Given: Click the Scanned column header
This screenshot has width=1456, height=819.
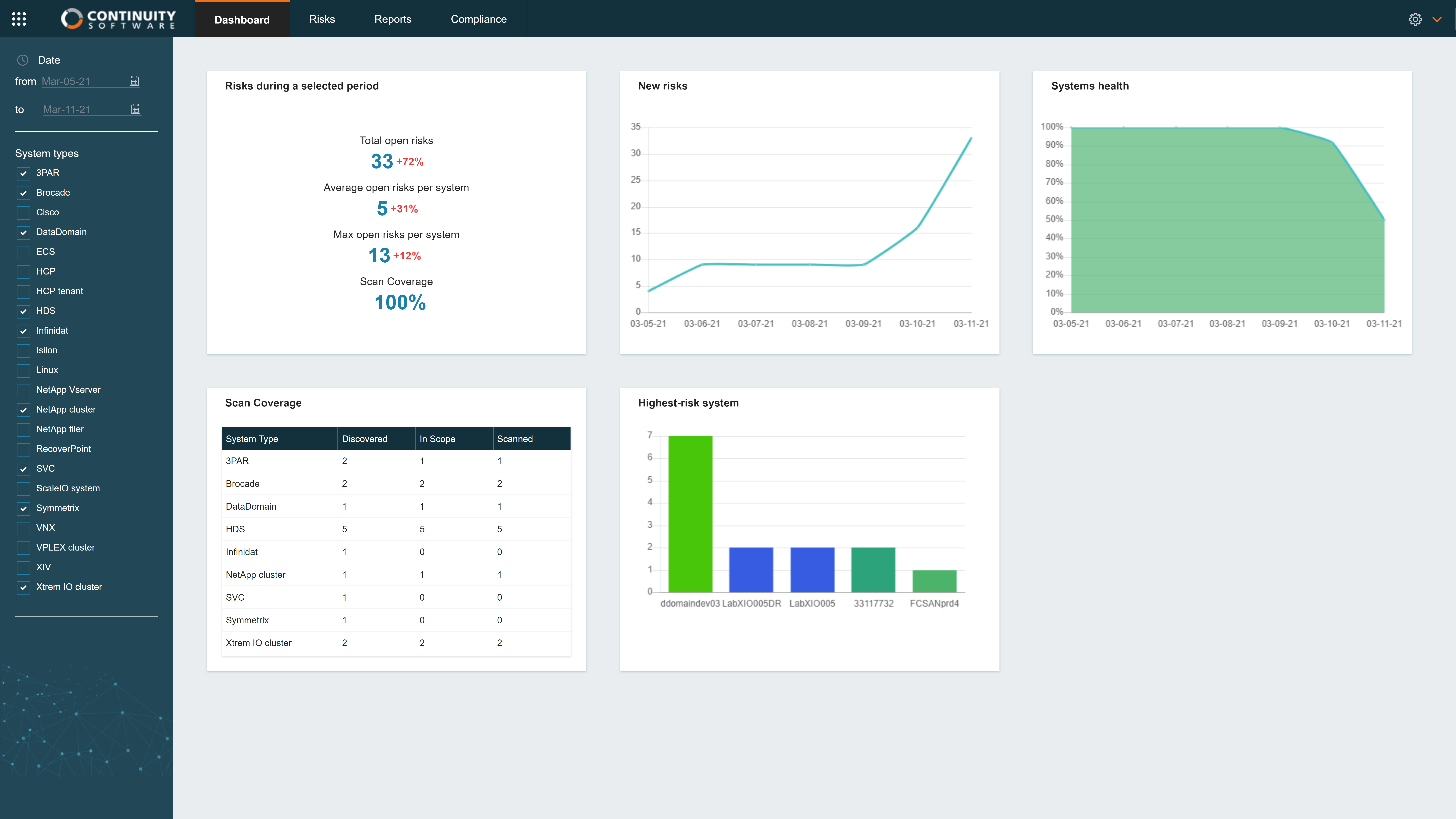Looking at the screenshot, I should pos(532,439).
